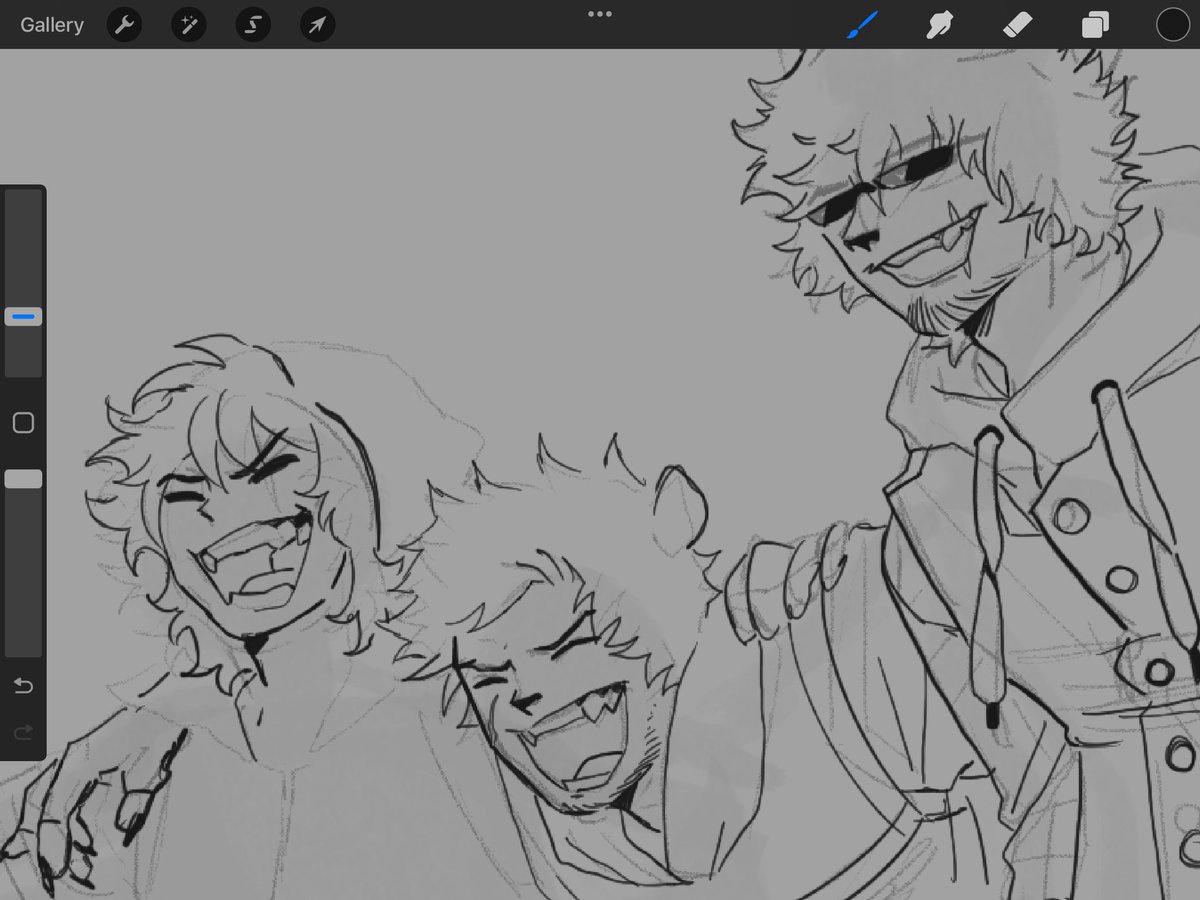Open the Actions wrench menu
Viewport: 1200px width, 900px height.
click(x=124, y=25)
